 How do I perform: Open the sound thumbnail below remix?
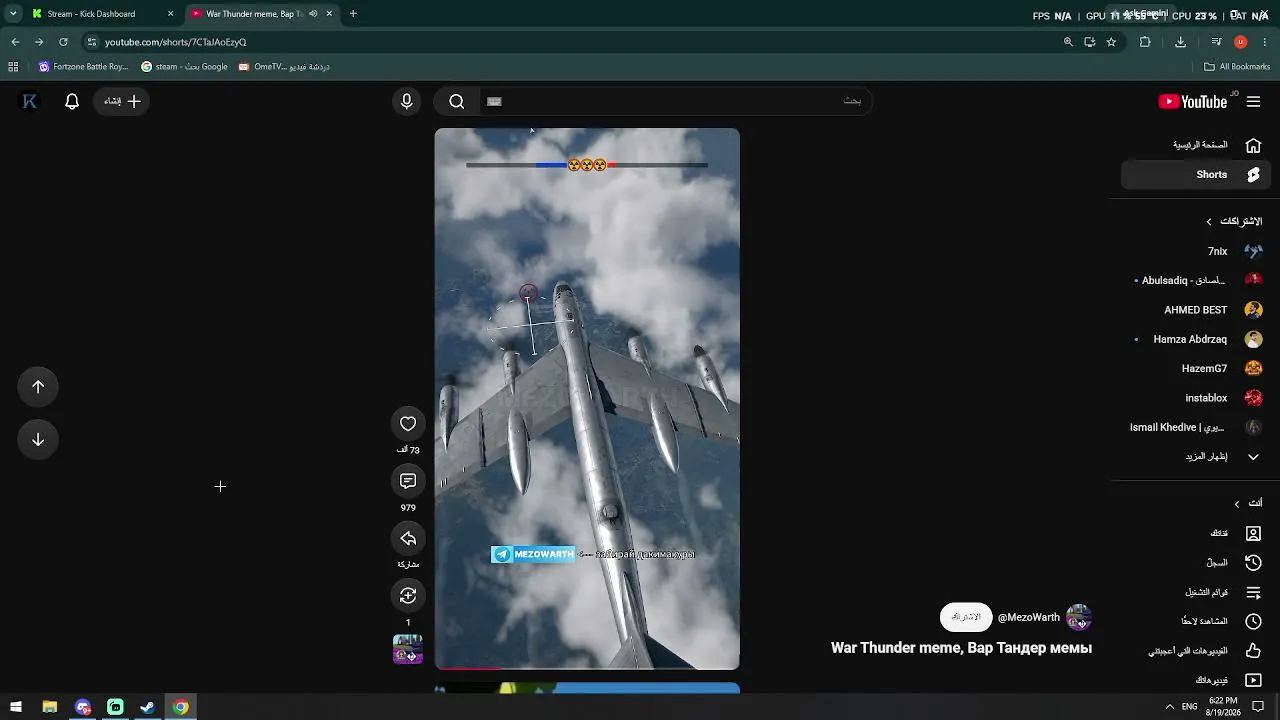408,649
